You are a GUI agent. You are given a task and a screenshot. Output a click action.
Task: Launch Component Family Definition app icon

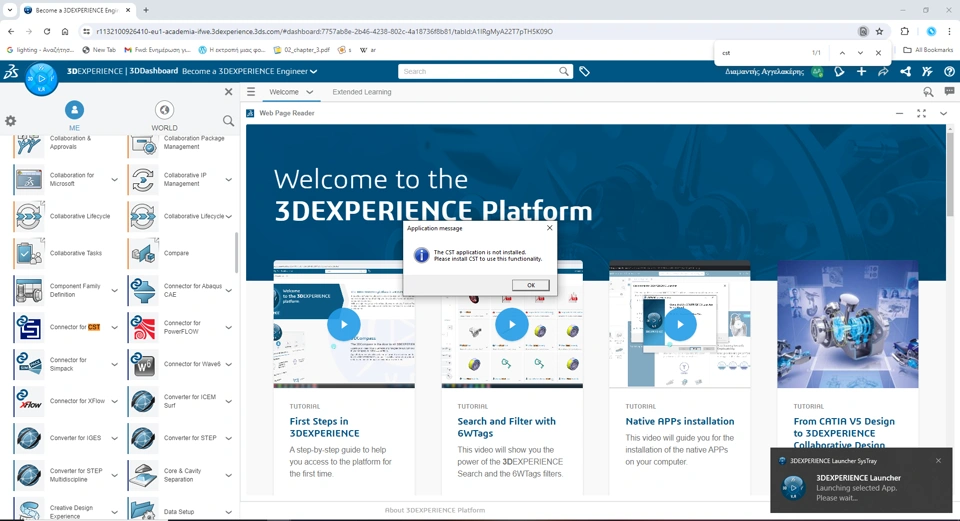29,290
